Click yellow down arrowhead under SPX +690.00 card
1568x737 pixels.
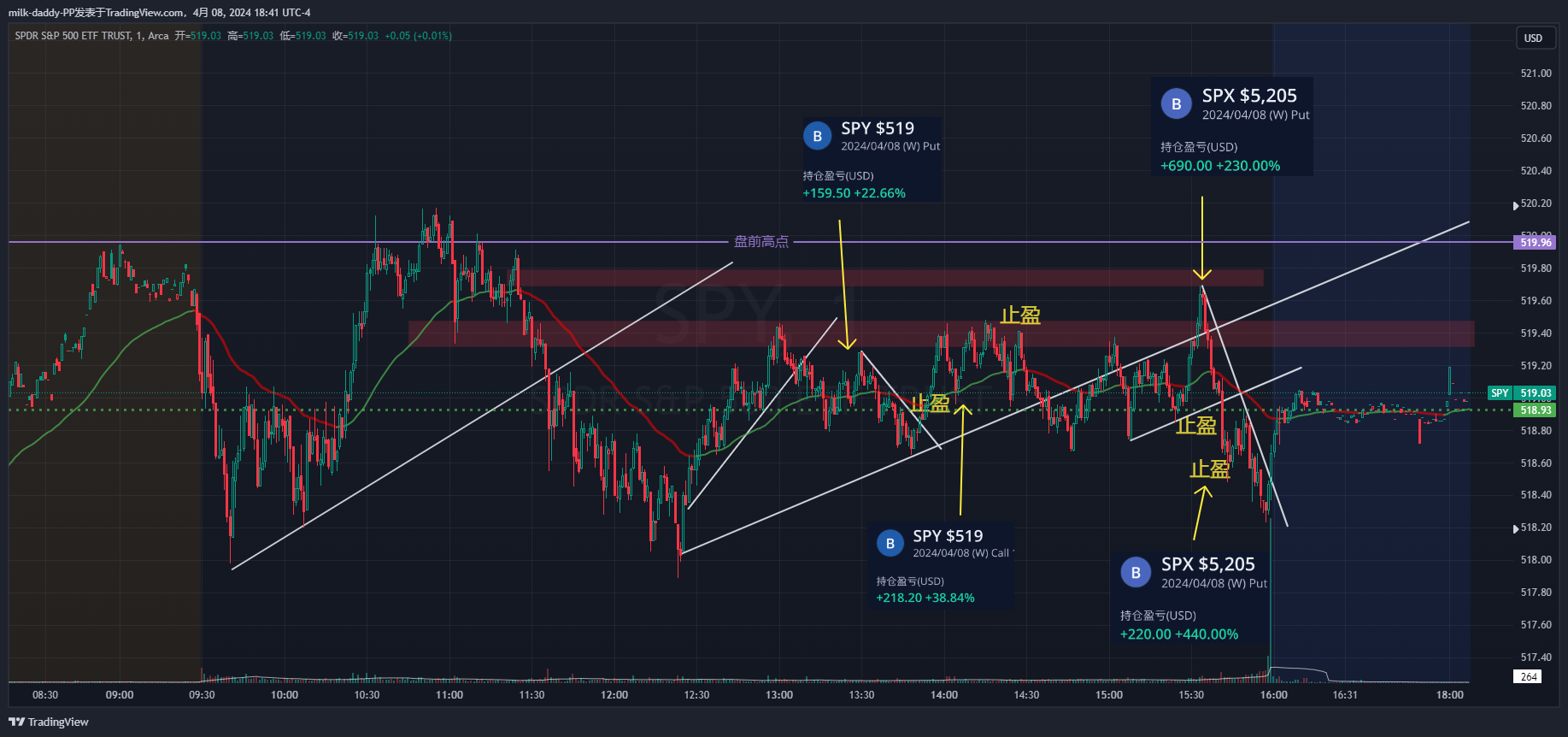[x=1202, y=274]
